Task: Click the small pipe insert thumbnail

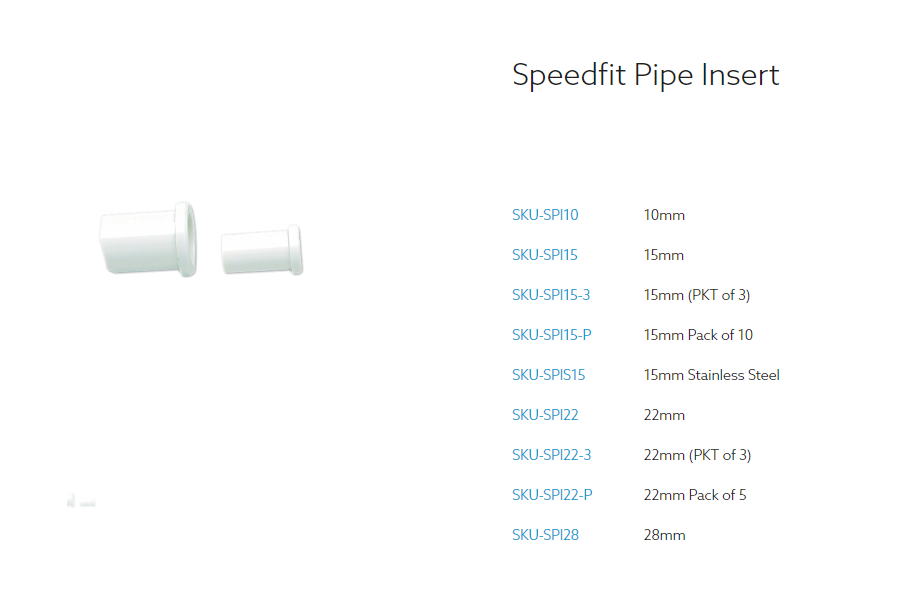Action: [81, 501]
